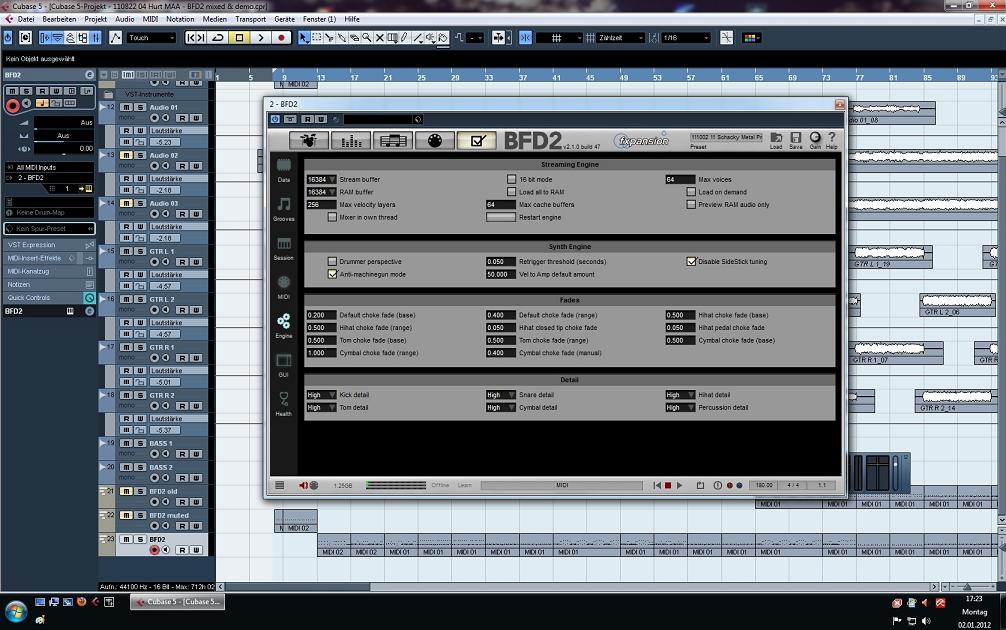Click the Restart engine button
The image size is (1006, 630).
[501, 217]
